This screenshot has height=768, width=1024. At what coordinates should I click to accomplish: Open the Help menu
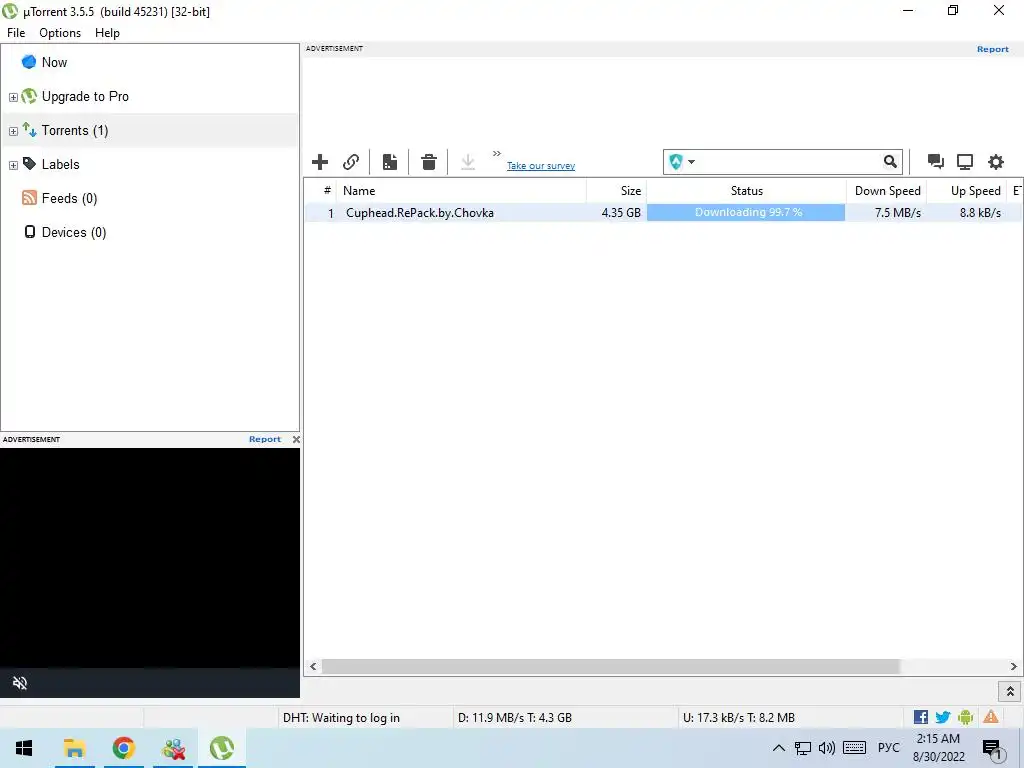[107, 33]
